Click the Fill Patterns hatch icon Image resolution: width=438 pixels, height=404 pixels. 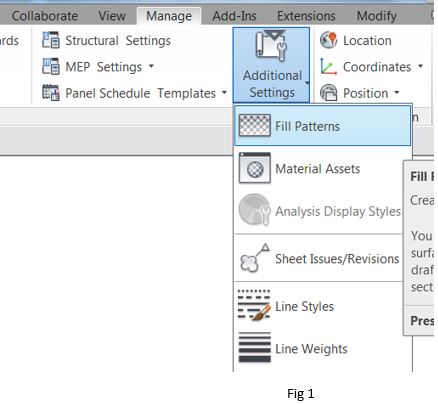pyautogui.click(x=255, y=125)
